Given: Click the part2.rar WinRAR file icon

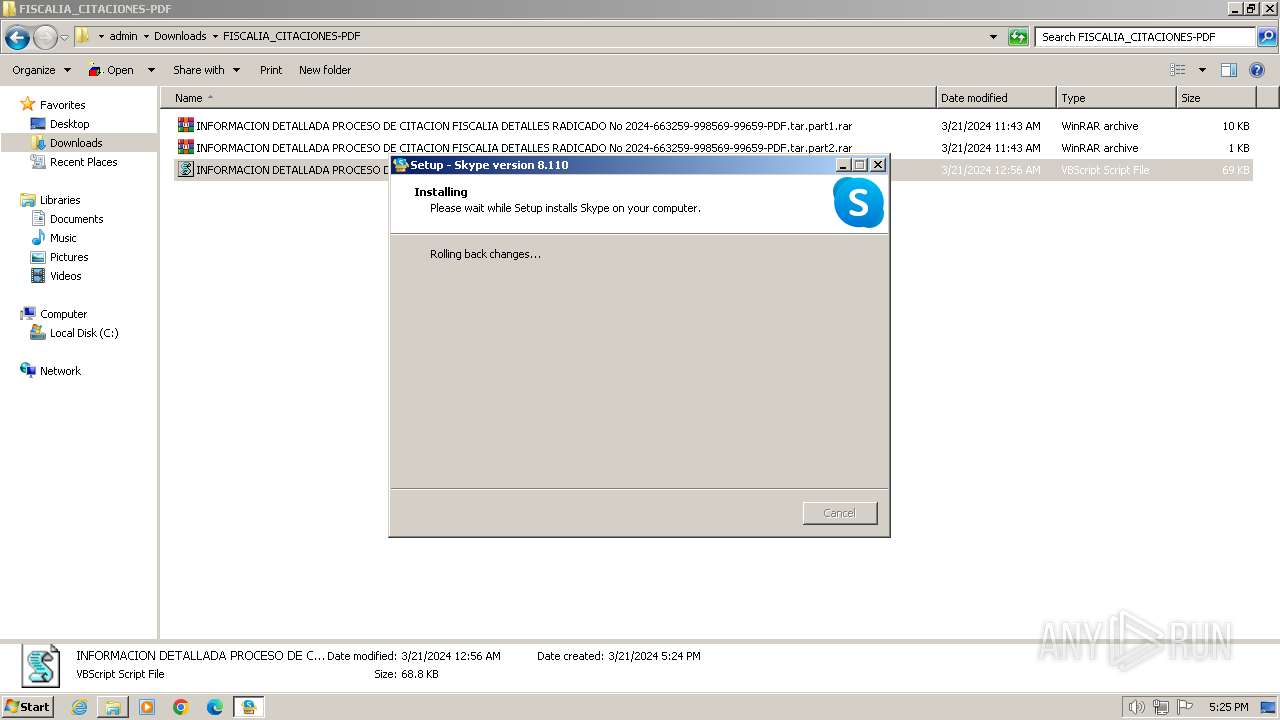Looking at the screenshot, I should click(186, 148).
